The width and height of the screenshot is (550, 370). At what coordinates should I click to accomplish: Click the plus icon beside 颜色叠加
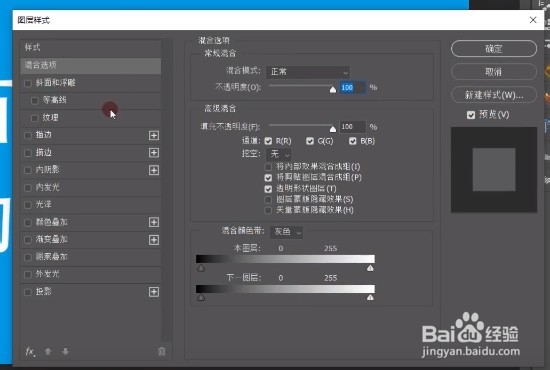pos(154,222)
